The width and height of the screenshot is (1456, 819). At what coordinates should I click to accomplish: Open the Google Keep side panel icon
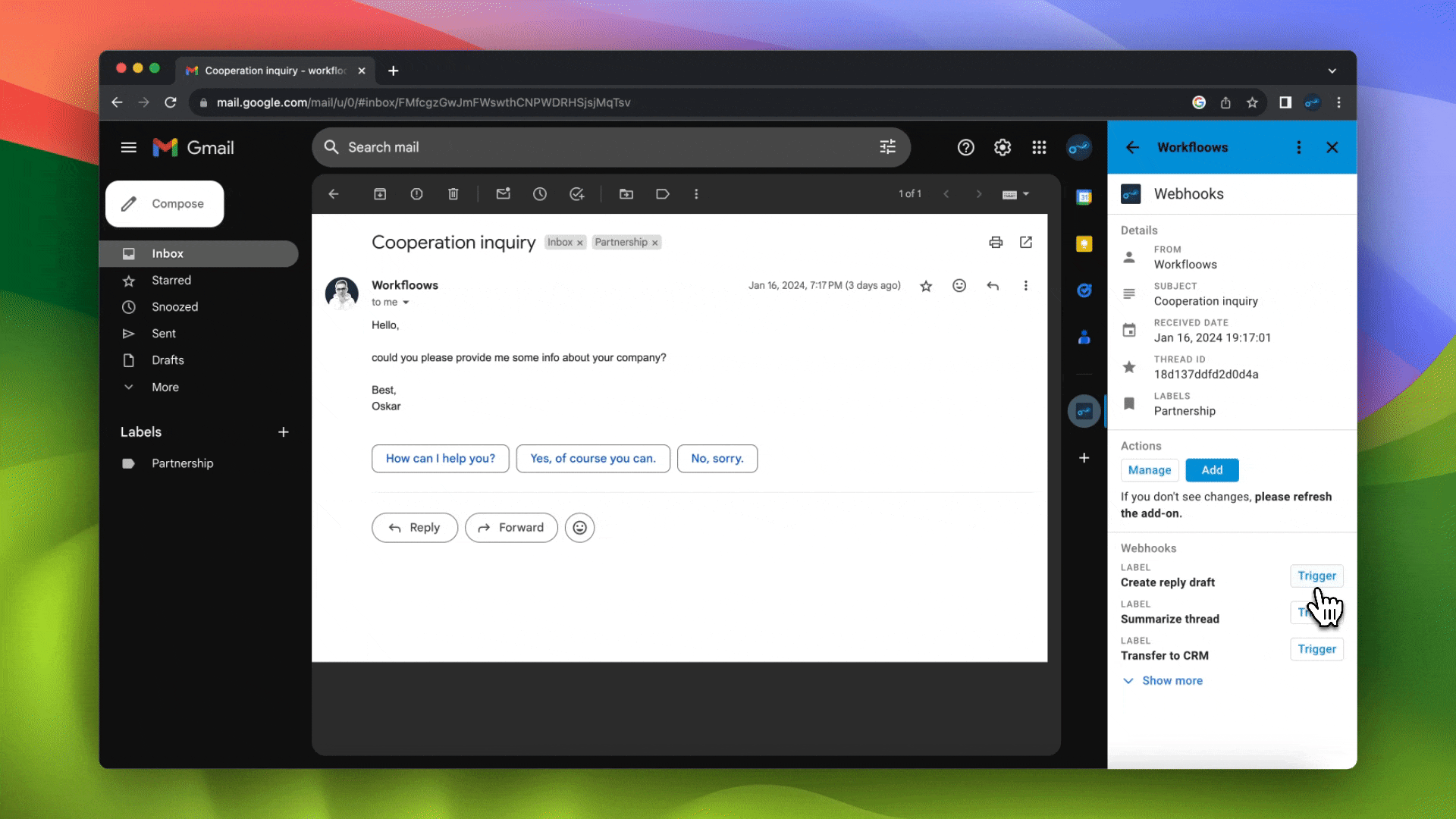(1084, 243)
